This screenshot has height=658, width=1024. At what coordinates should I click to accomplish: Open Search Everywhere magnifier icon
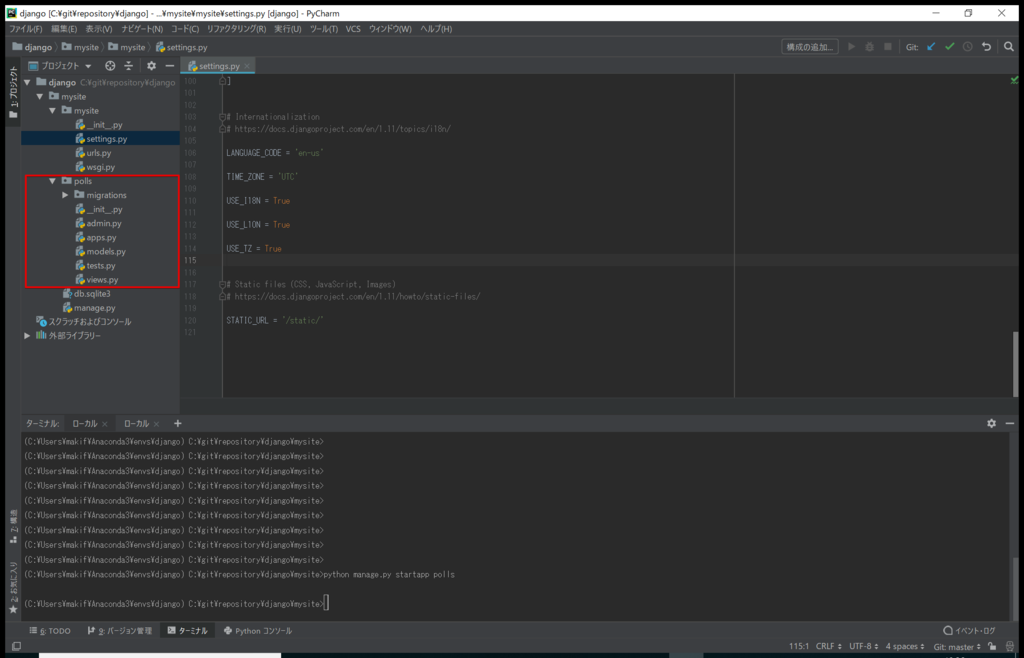click(x=1009, y=47)
